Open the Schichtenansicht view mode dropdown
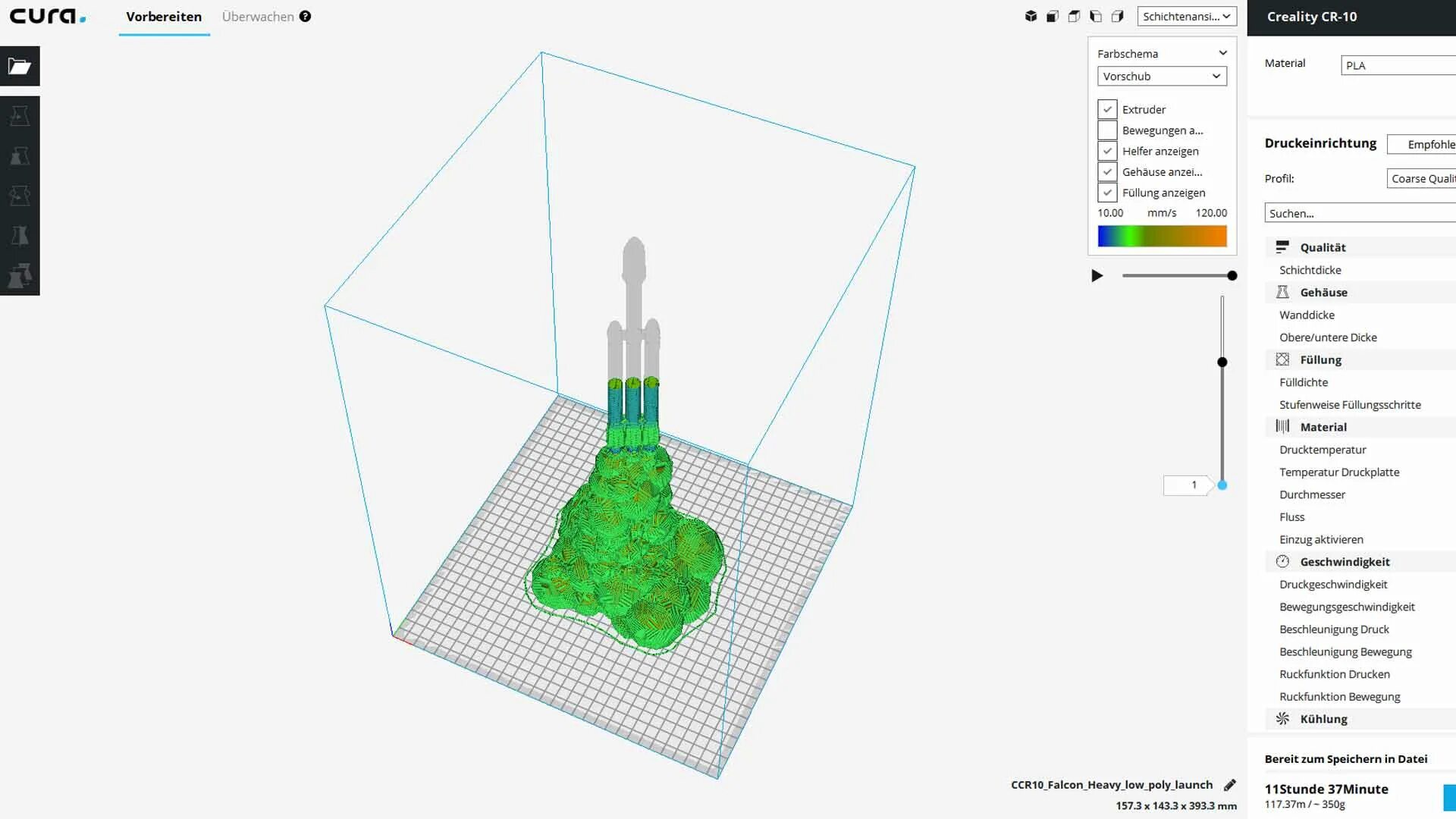 pyautogui.click(x=1186, y=16)
